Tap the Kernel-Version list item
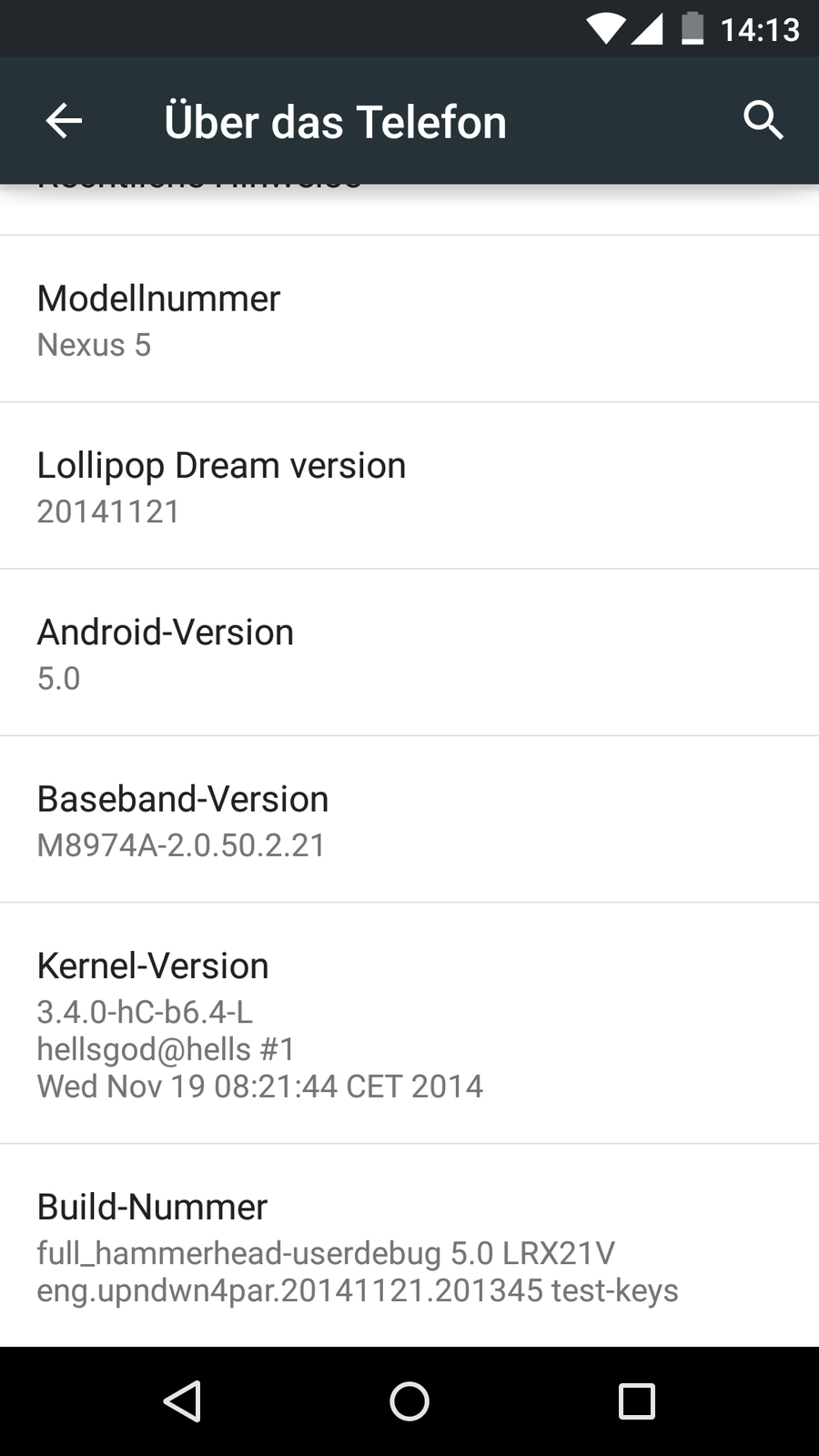Viewport: 819px width, 1456px height. click(x=409, y=1024)
